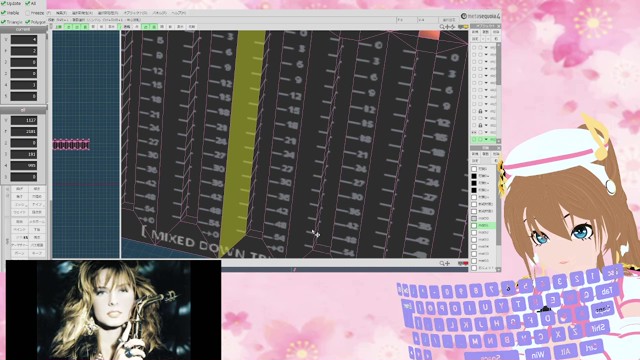Toggle the Freeze checkbox

(x=27, y=13)
